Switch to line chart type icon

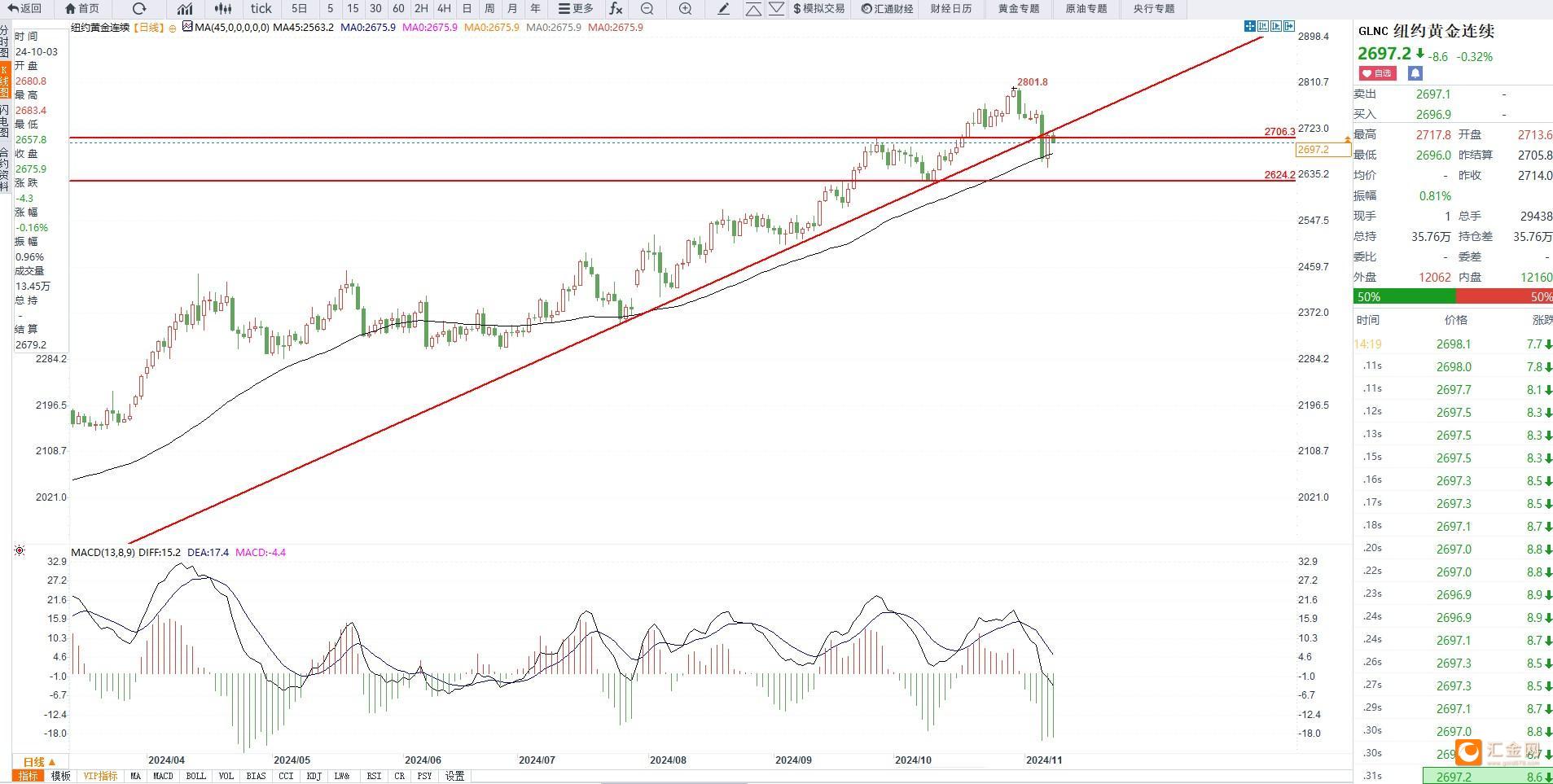click(x=185, y=8)
